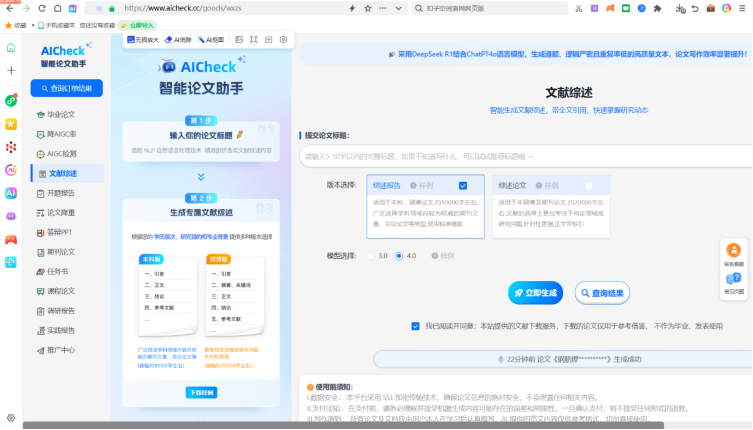The width and height of the screenshot is (753, 430).
Task: Click the image picture icon in floating toolbar
Action: pos(239,39)
